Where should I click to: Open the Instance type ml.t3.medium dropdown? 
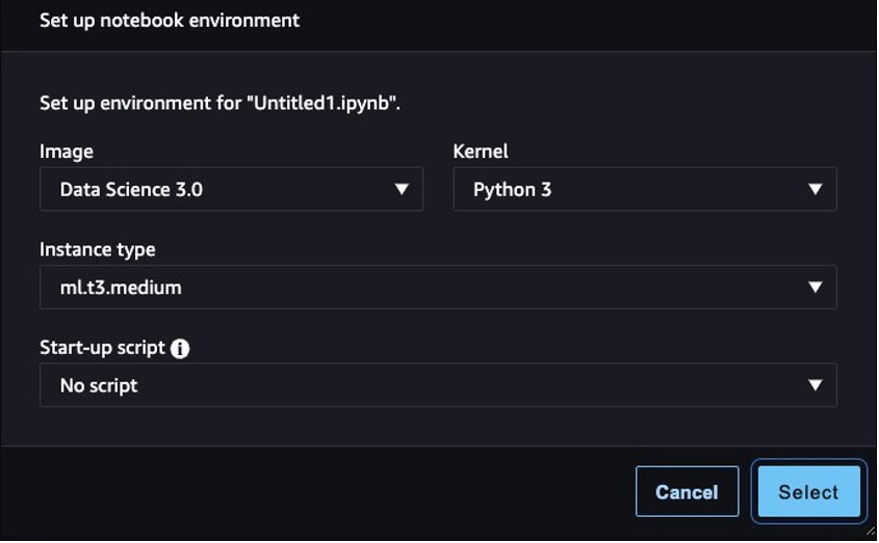click(x=437, y=288)
